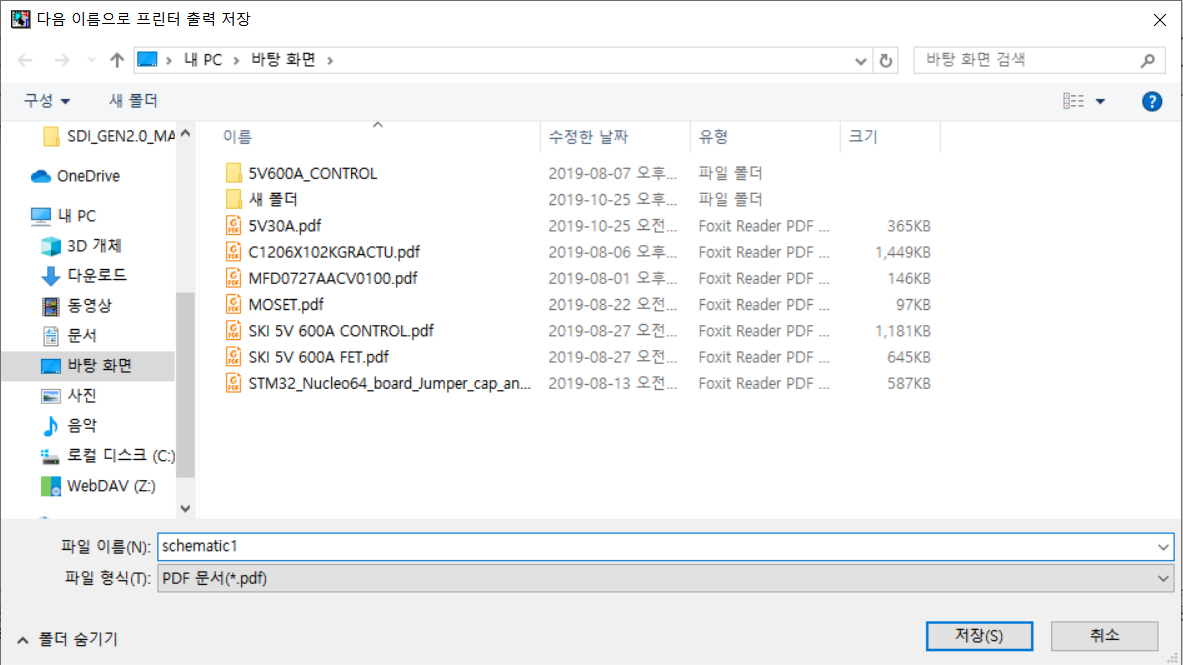
Task: Sort by the 크기 column header
Action: pos(862,137)
